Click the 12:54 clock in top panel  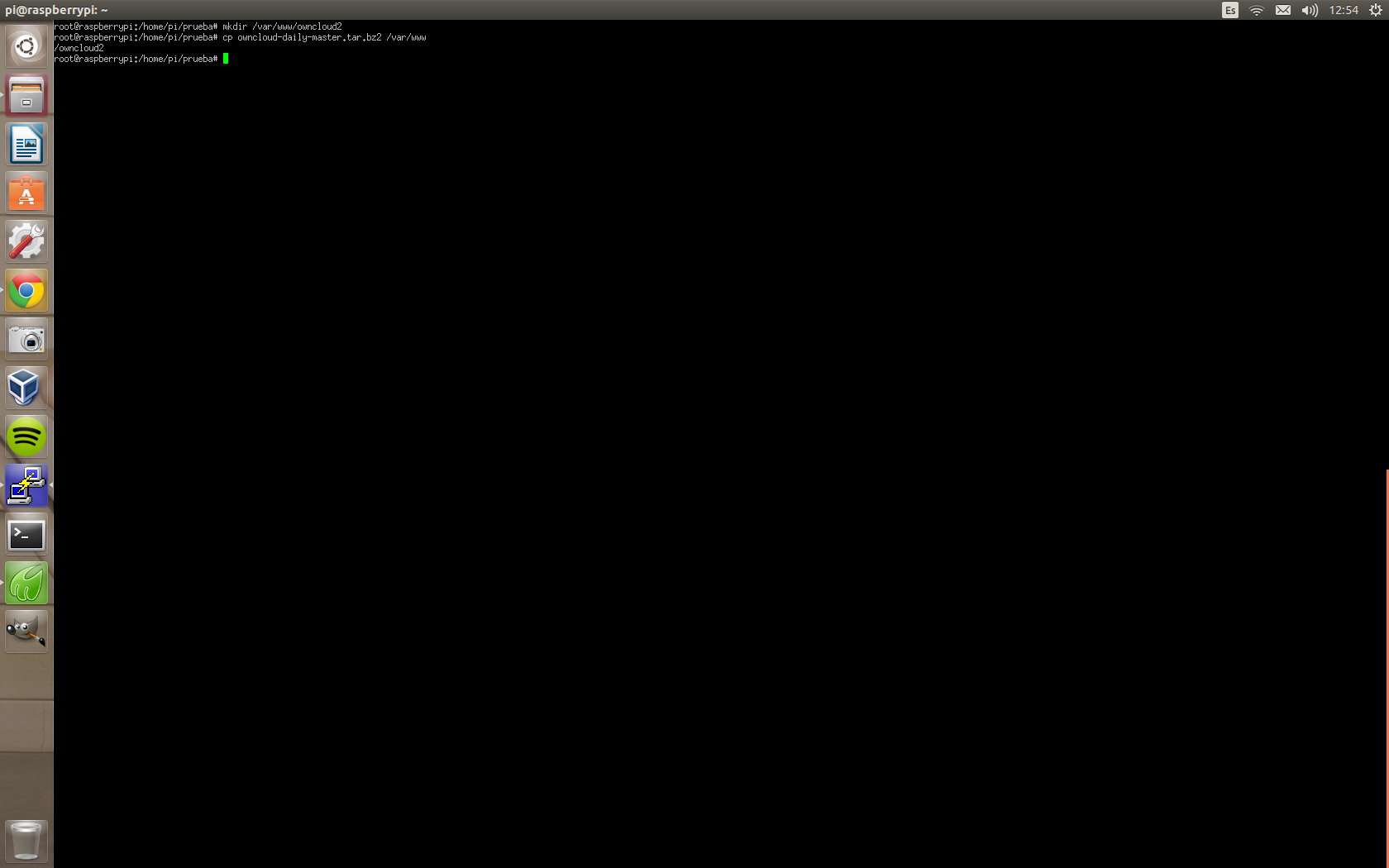pyautogui.click(x=1344, y=10)
